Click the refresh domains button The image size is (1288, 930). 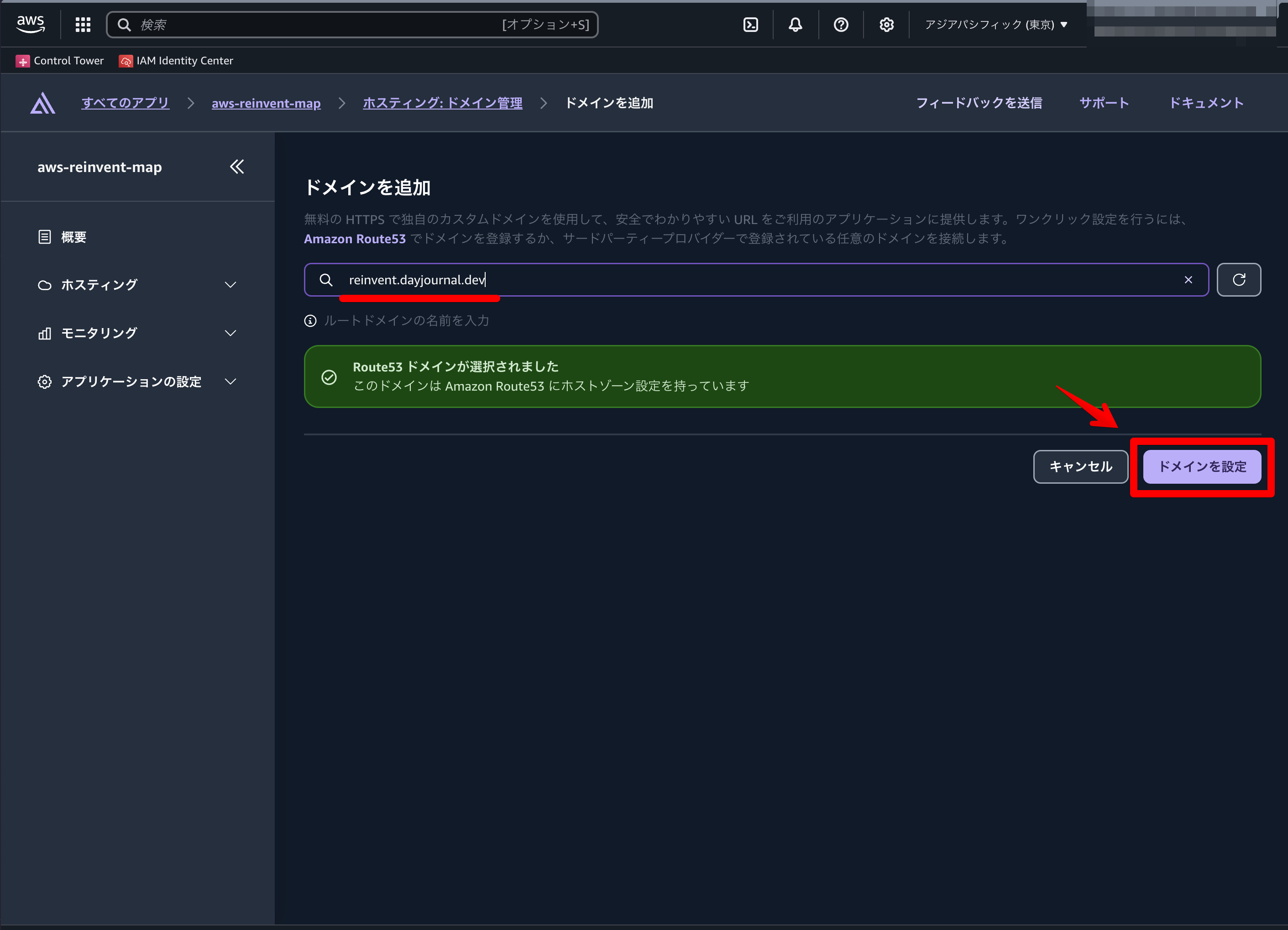[x=1239, y=280]
